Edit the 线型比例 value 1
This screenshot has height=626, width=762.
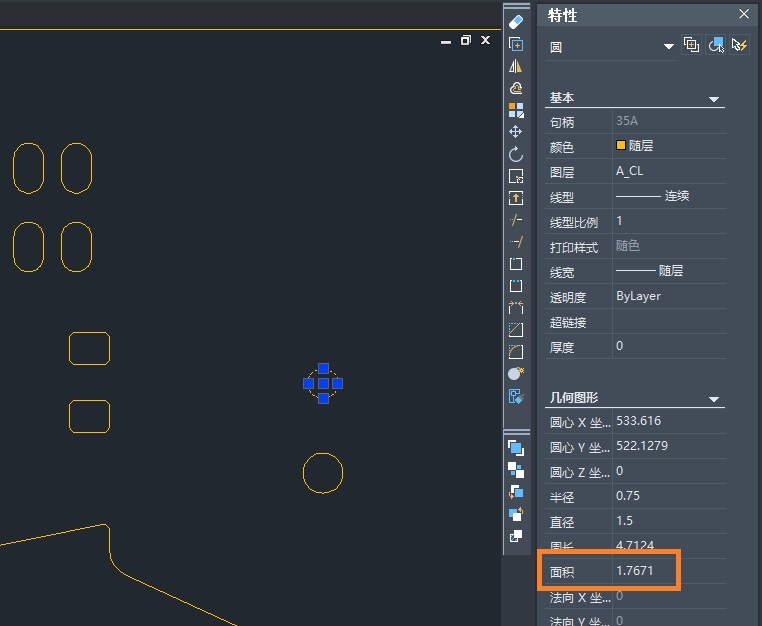(669, 221)
